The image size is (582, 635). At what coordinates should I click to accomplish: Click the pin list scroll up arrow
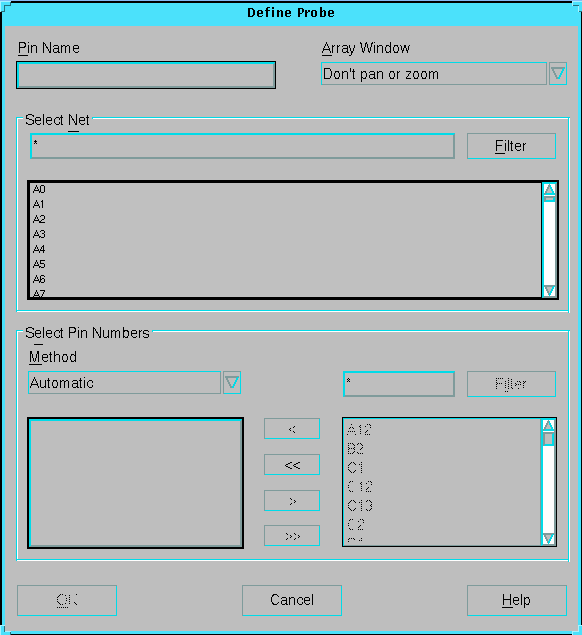pyautogui.click(x=548, y=425)
